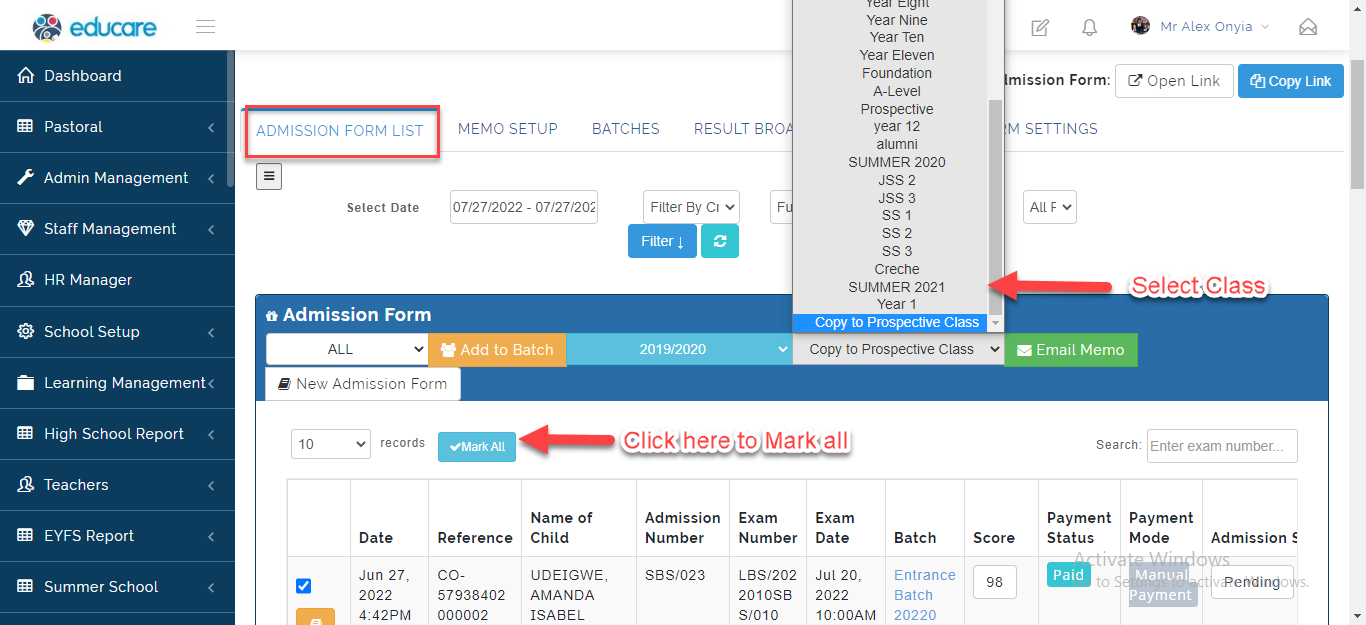
Task: Click the Staff Management diamond icon
Action: (25, 229)
